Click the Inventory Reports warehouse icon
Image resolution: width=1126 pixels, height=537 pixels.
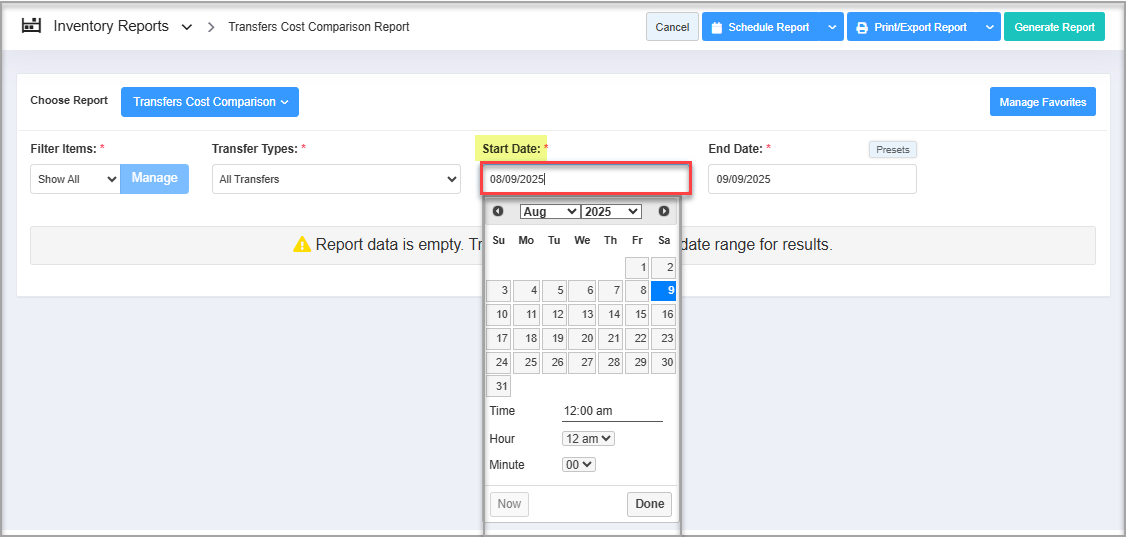tap(32, 26)
